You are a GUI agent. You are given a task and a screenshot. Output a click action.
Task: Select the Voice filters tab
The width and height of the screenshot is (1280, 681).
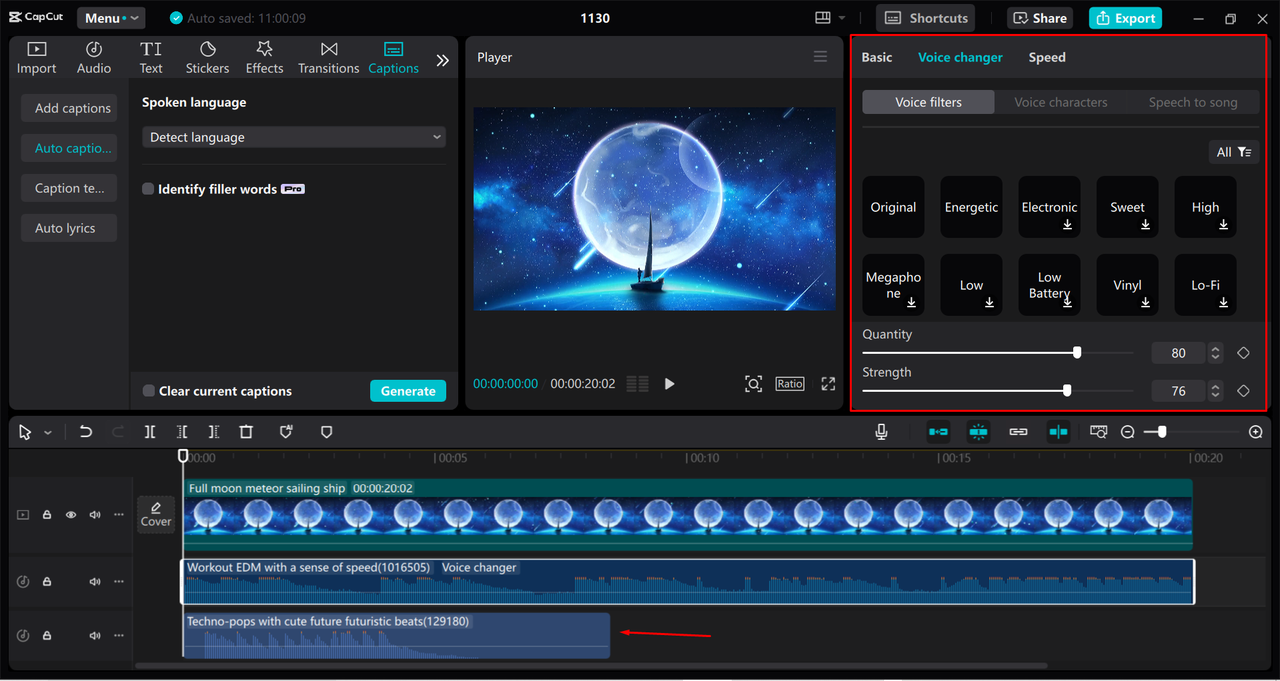(928, 102)
